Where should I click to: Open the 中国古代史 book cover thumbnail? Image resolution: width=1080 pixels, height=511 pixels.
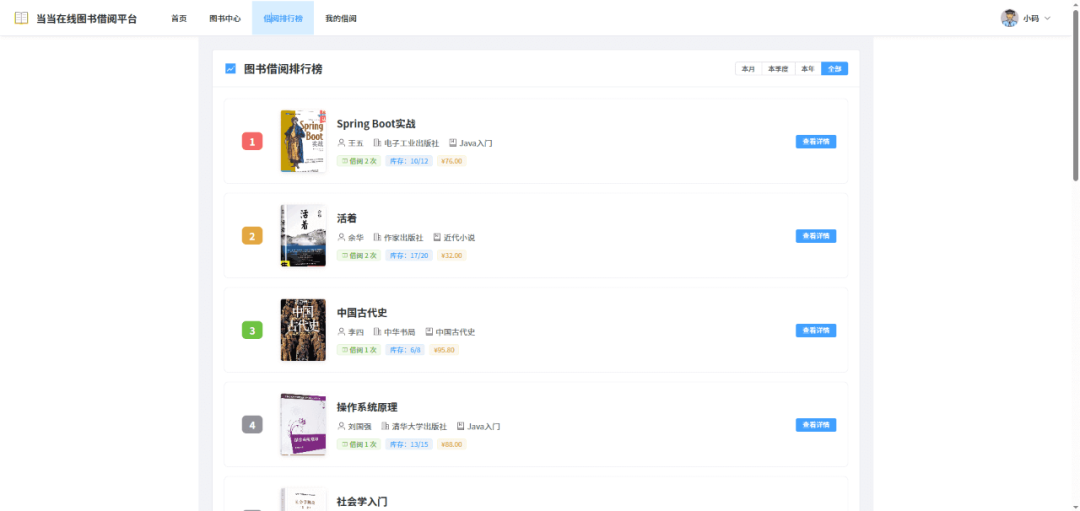[303, 330]
